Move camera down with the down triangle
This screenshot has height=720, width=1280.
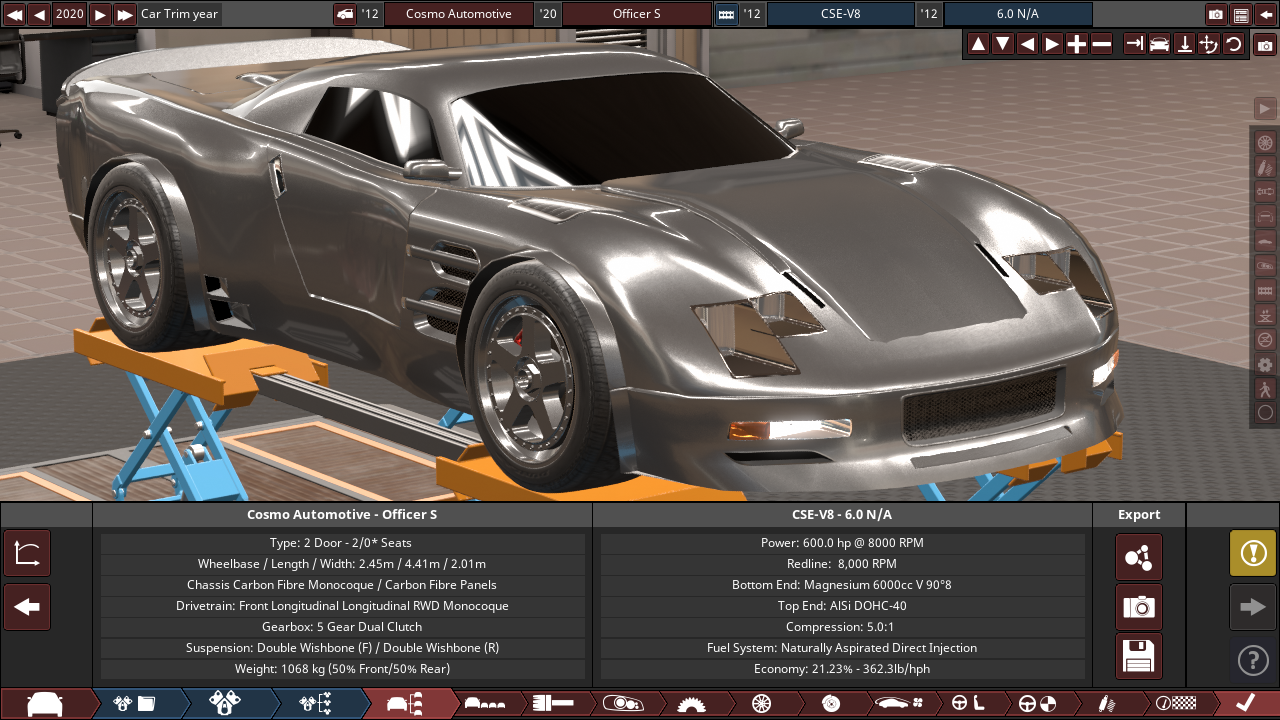(x=1003, y=44)
